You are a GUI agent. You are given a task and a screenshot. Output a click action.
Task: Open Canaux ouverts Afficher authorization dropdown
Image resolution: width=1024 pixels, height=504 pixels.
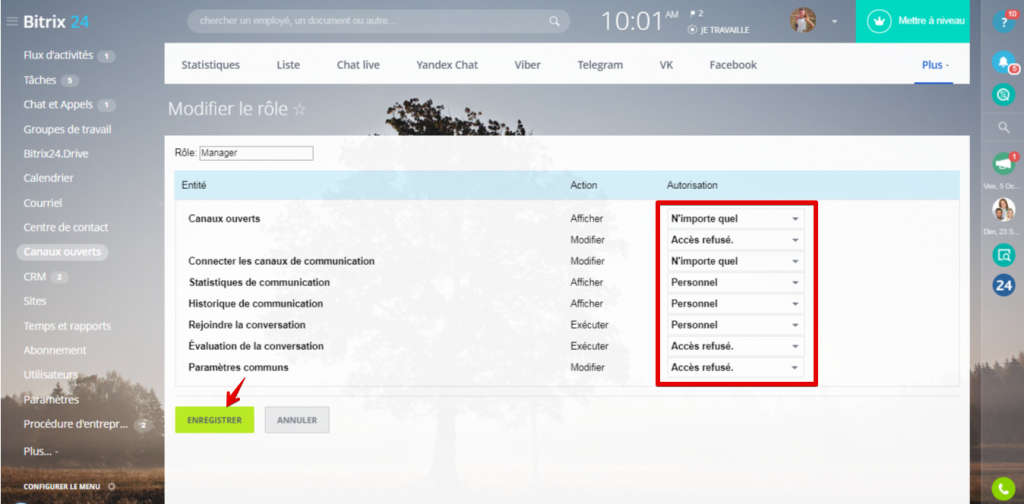[735, 219]
